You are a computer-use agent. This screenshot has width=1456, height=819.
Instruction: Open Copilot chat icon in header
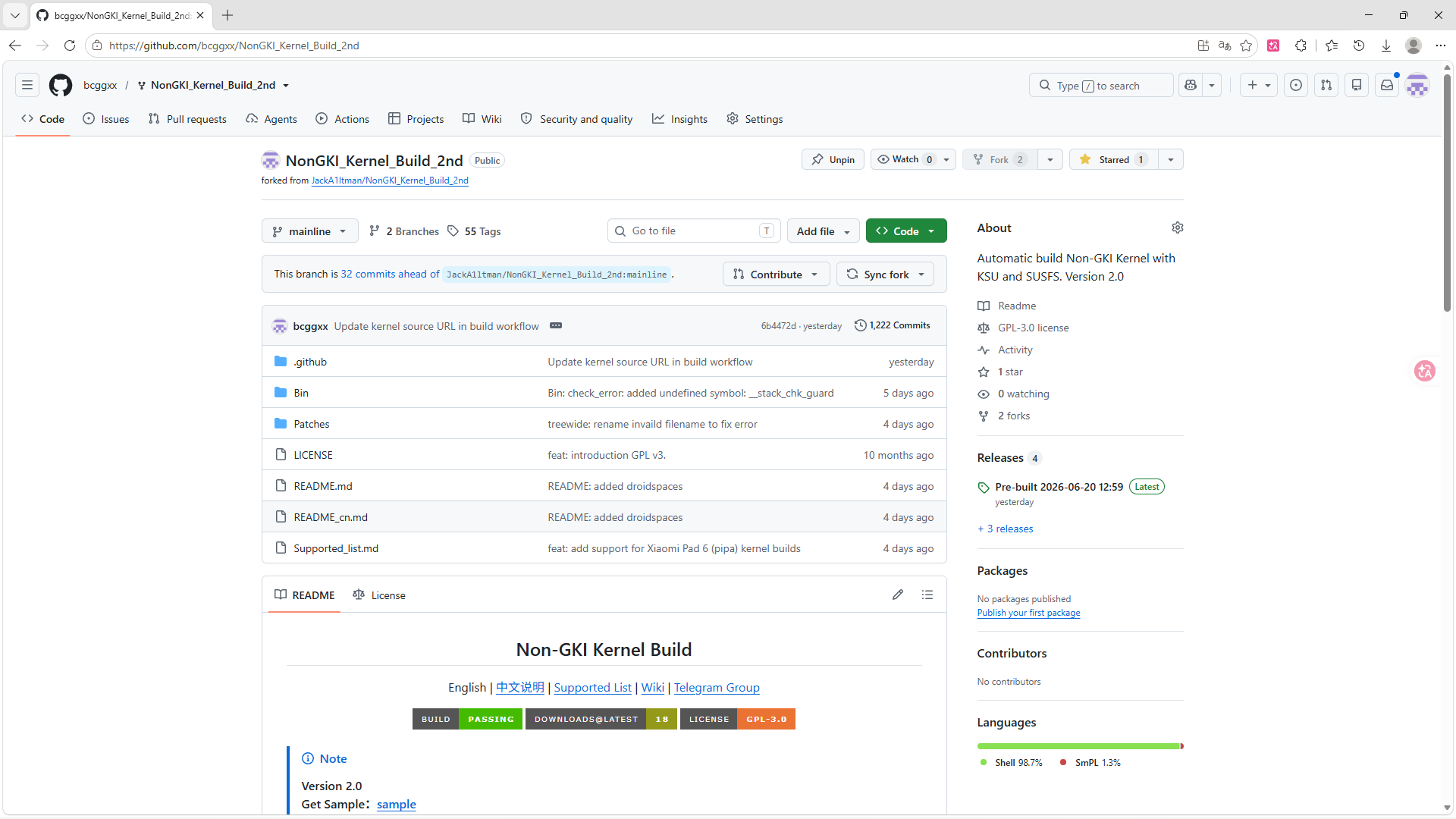[1191, 85]
